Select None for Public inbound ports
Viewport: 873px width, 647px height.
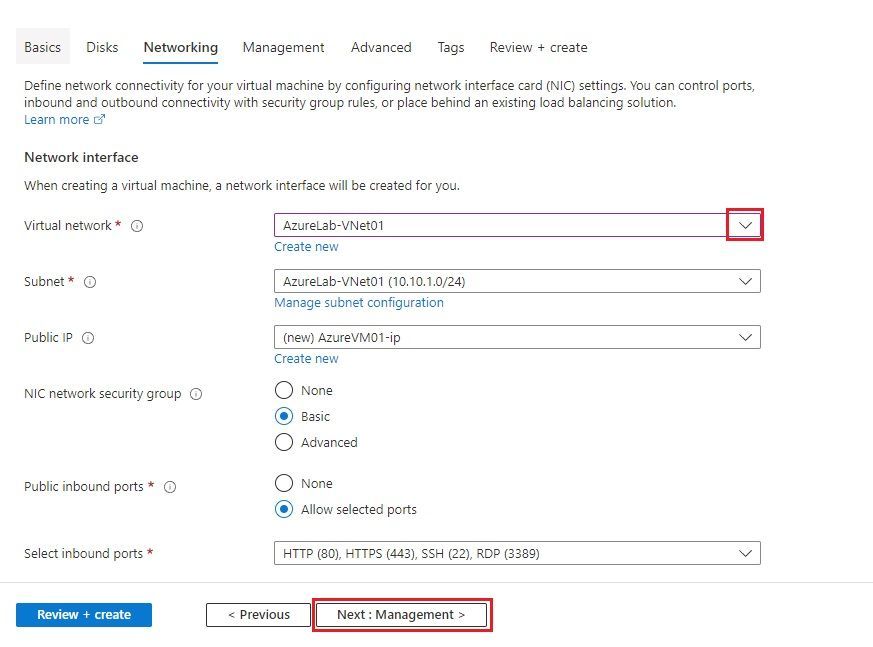284,483
